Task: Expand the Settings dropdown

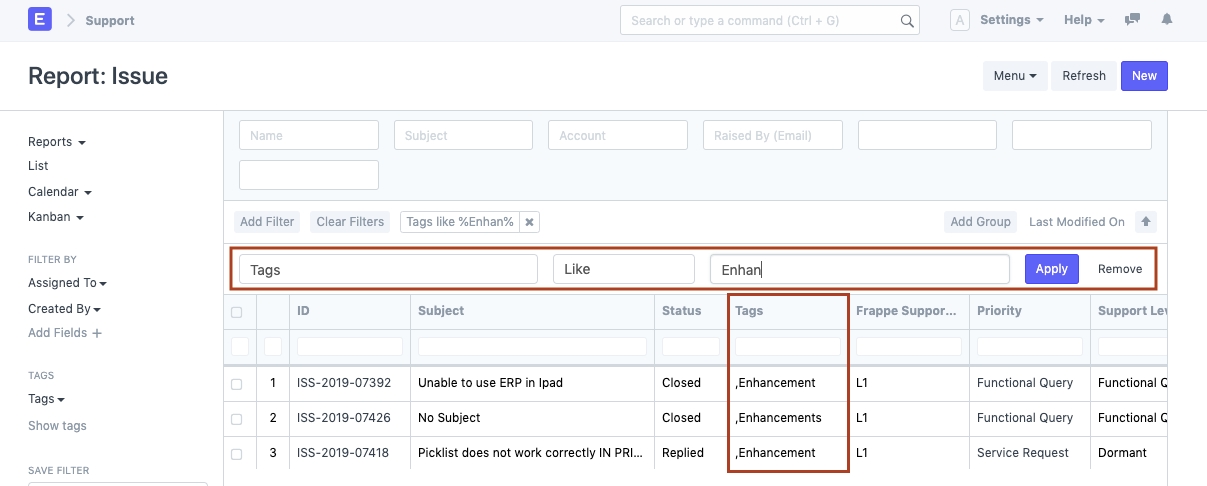Action: coord(1011,20)
